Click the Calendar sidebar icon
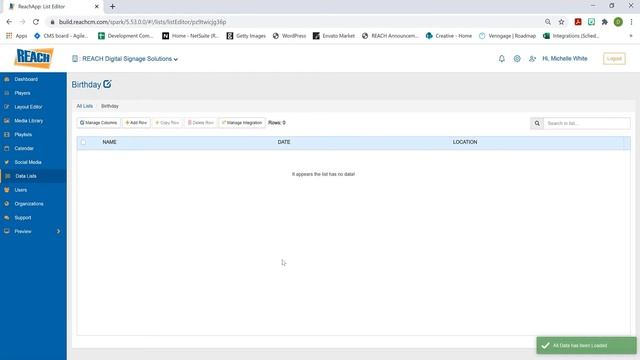Screen dimensions: 640x360 (7, 149)
